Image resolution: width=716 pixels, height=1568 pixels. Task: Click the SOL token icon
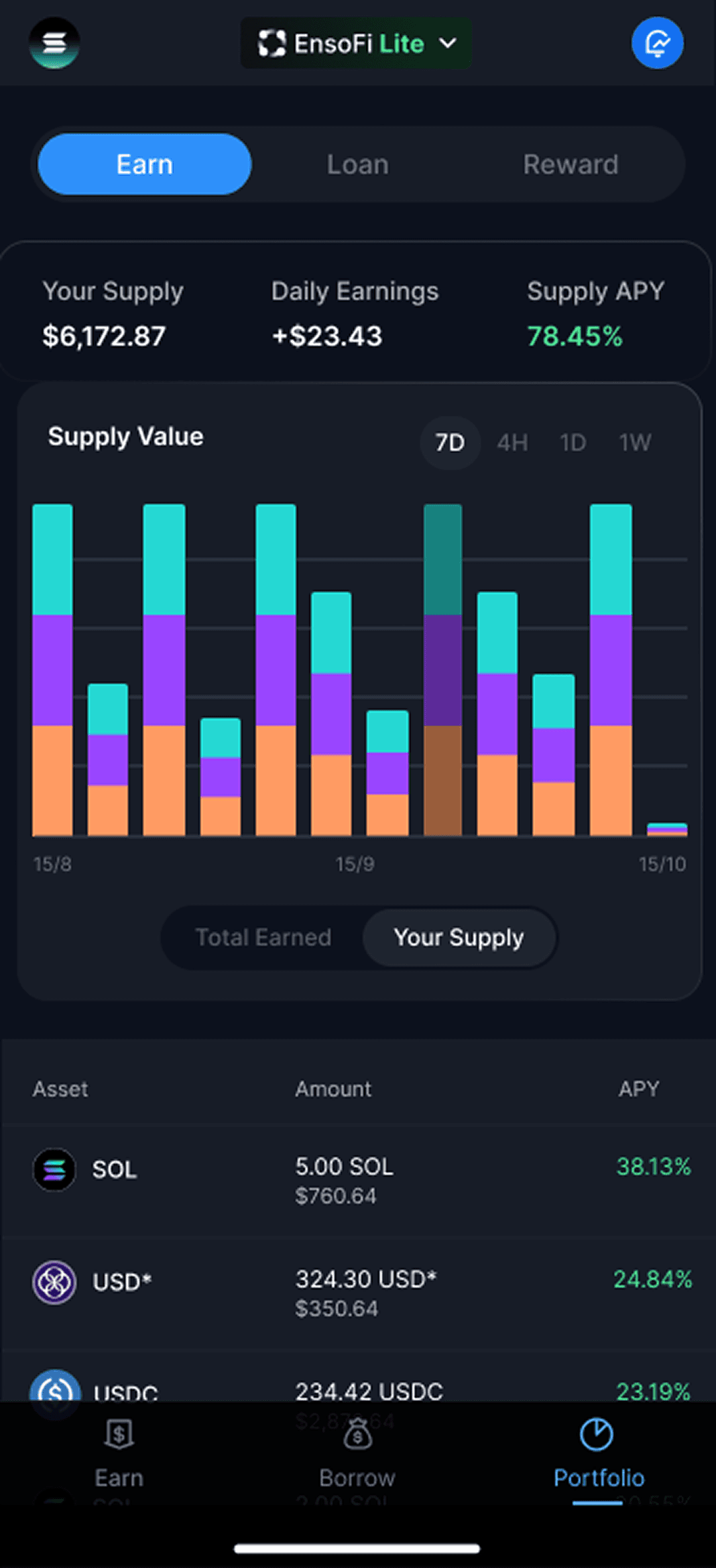[54, 1169]
